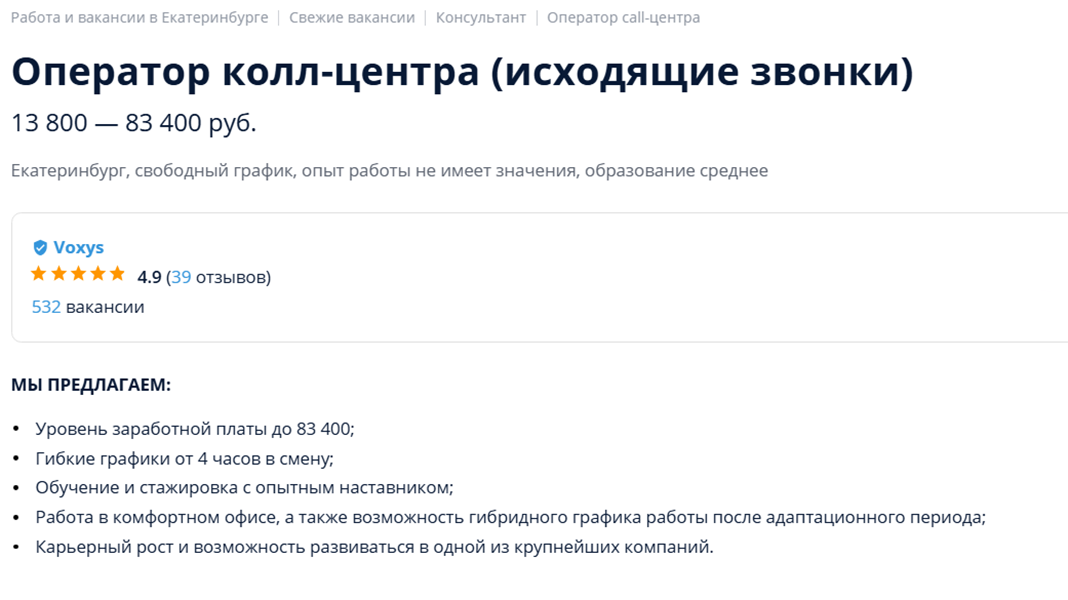Open the 'Оператор call-центра' breadcrumb

[623, 18]
